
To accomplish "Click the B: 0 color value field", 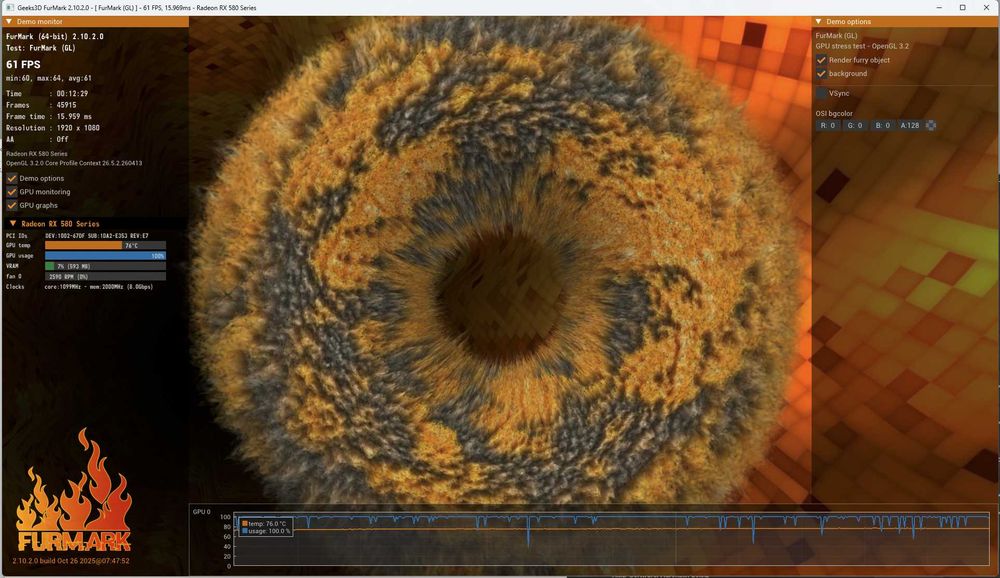I will (882, 126).
